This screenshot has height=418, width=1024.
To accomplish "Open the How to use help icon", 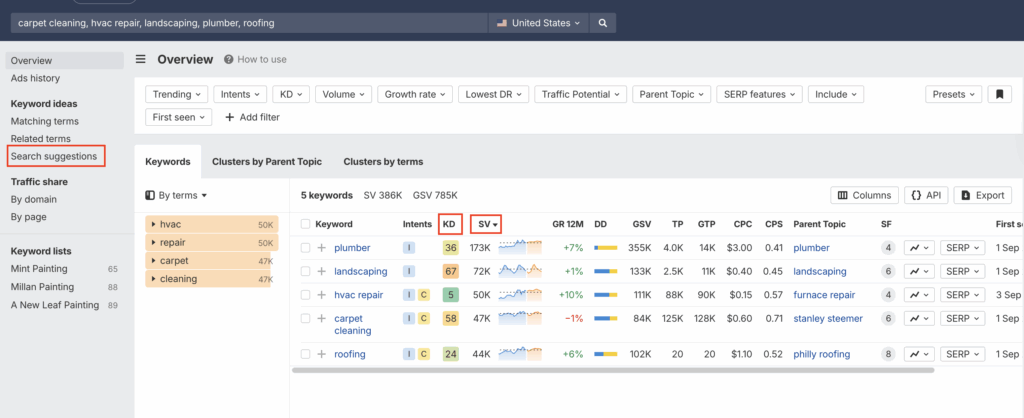I will coord(230,60).
